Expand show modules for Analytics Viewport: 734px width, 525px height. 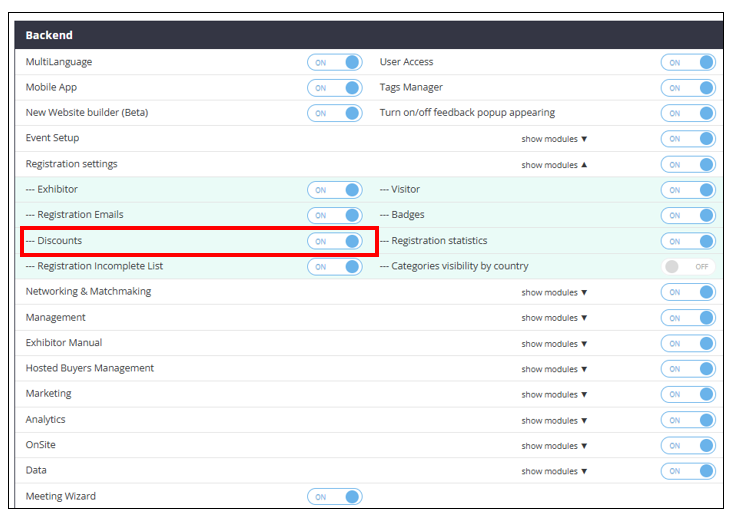[554, 420]
